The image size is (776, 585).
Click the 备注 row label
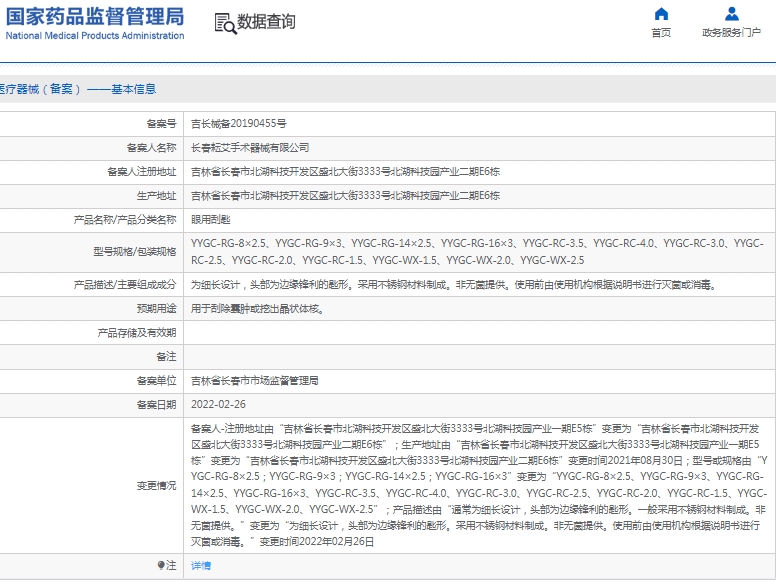pyautogui.click(x=166, y=356)
